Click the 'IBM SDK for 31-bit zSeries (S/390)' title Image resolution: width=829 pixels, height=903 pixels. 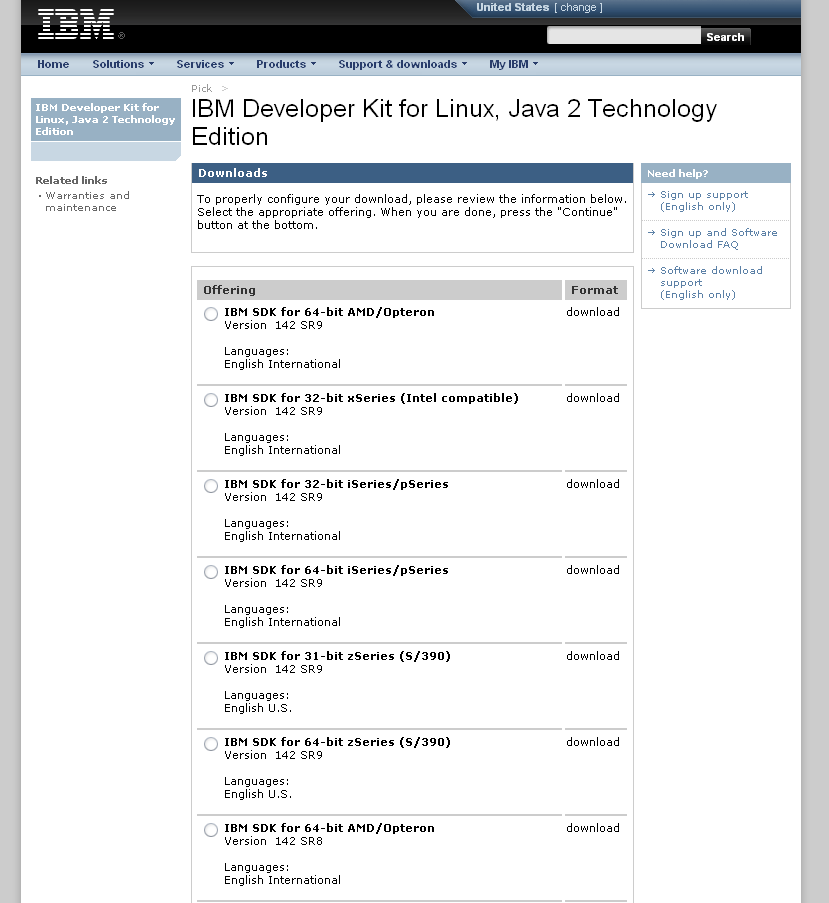(x=337, y=656)
